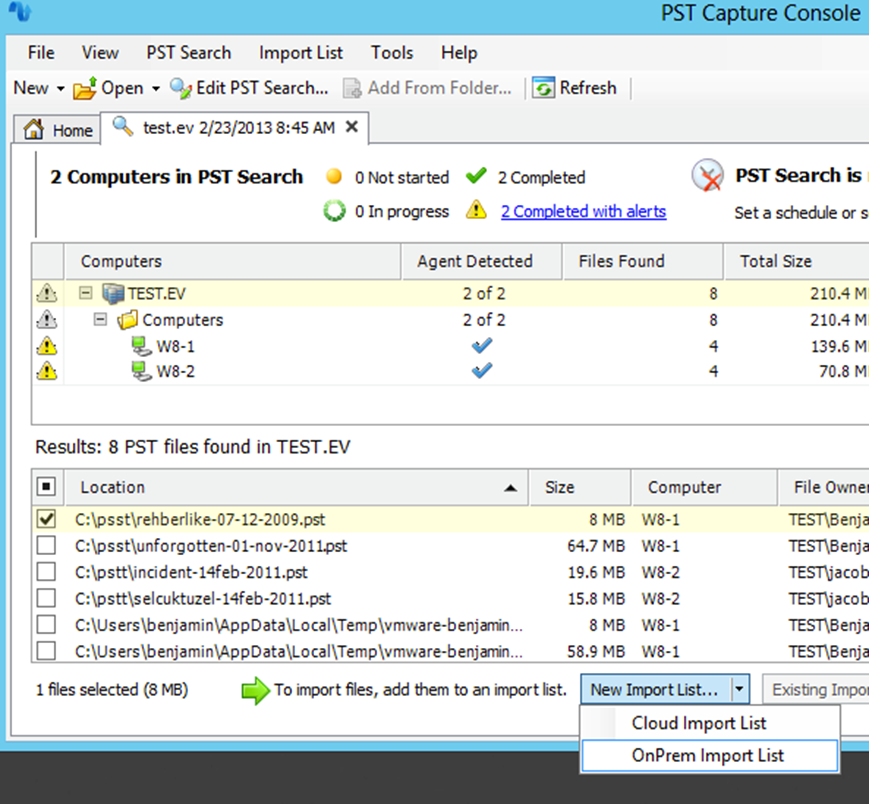Click the Location column sort arrow

[510, 488]
